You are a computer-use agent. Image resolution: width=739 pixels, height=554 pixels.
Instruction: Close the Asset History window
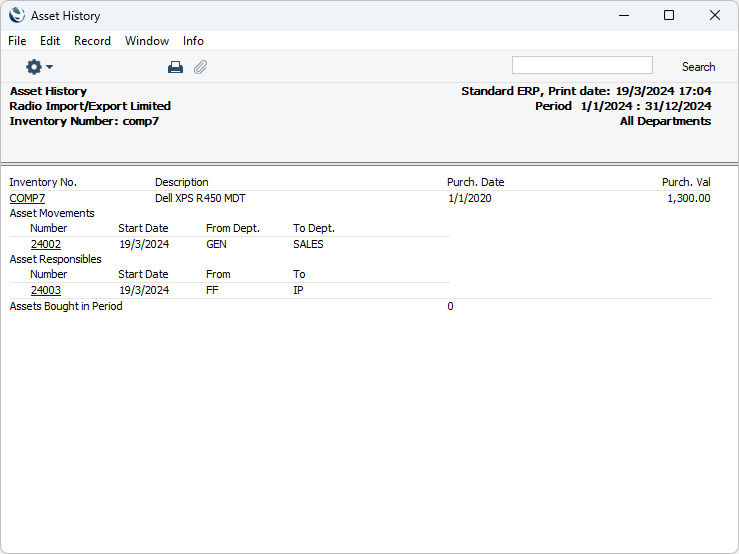715,15
